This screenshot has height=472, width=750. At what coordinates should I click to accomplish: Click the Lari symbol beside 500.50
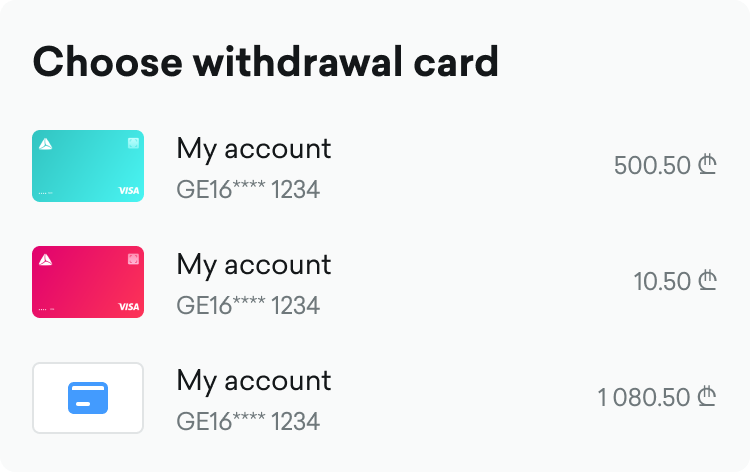(708, 165)
